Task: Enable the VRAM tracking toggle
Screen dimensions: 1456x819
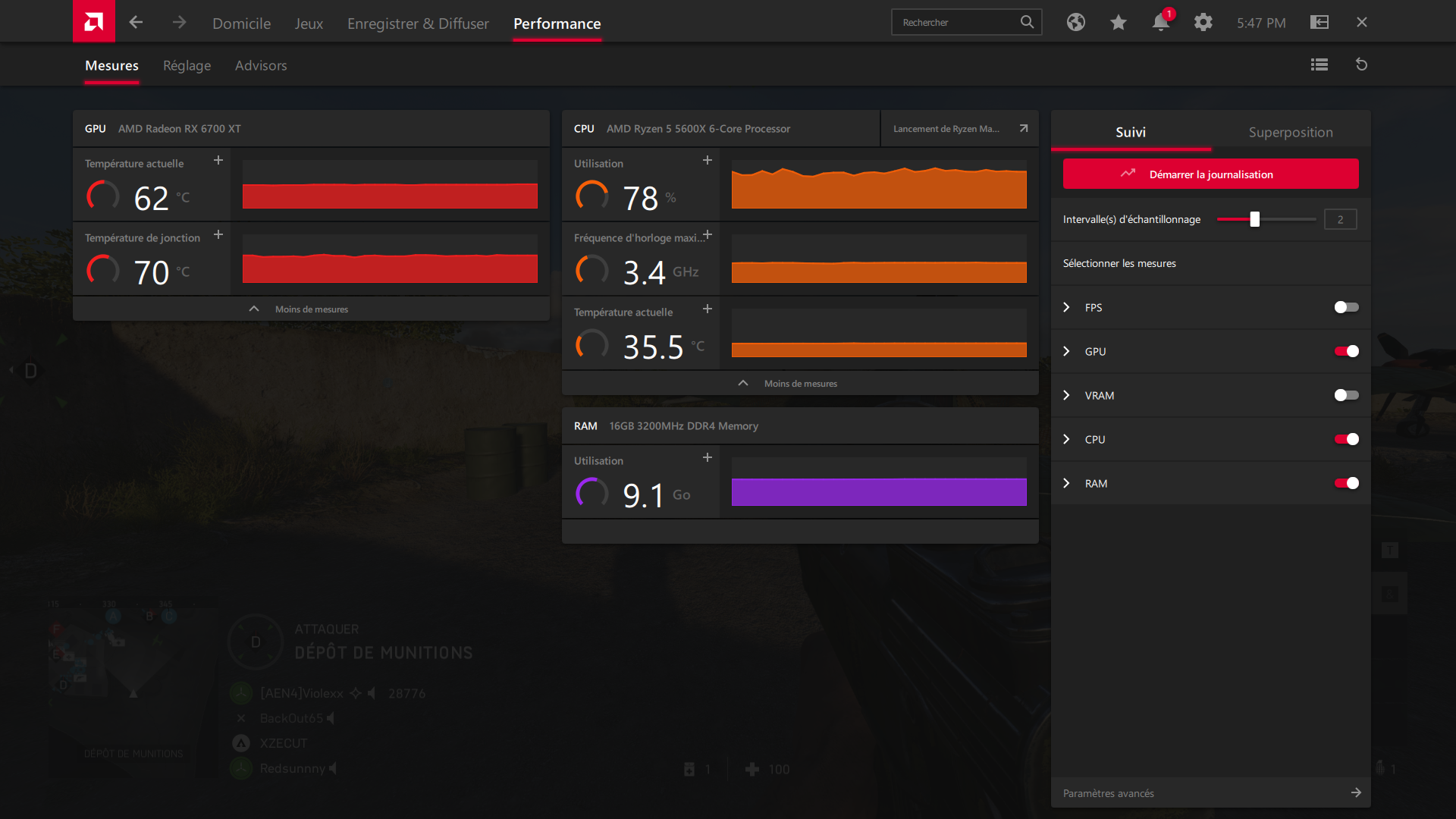Action: pyautogui.click(x=1346, y=395)
